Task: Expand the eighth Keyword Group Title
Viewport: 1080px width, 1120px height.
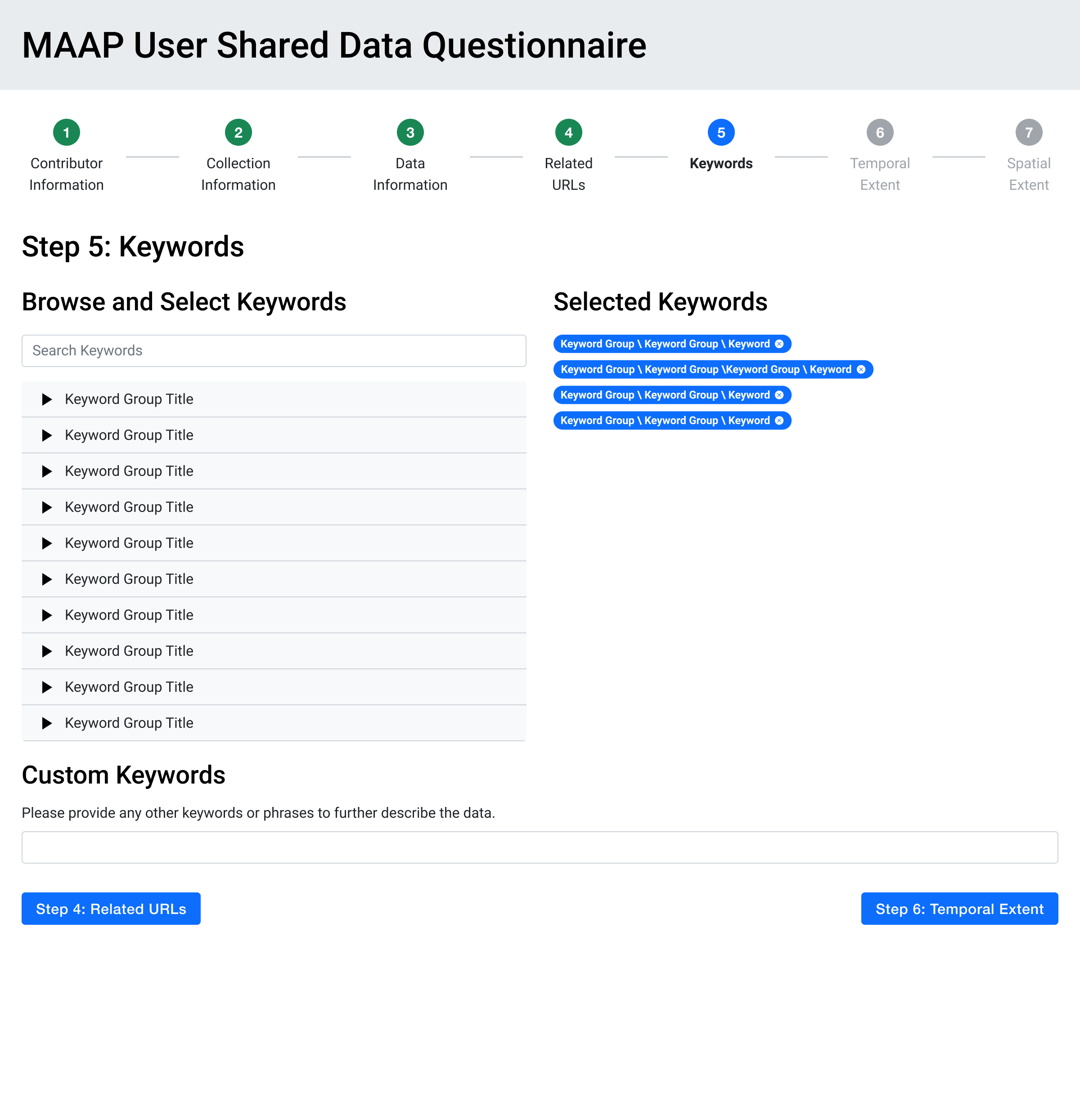Action: pos(47,651)
